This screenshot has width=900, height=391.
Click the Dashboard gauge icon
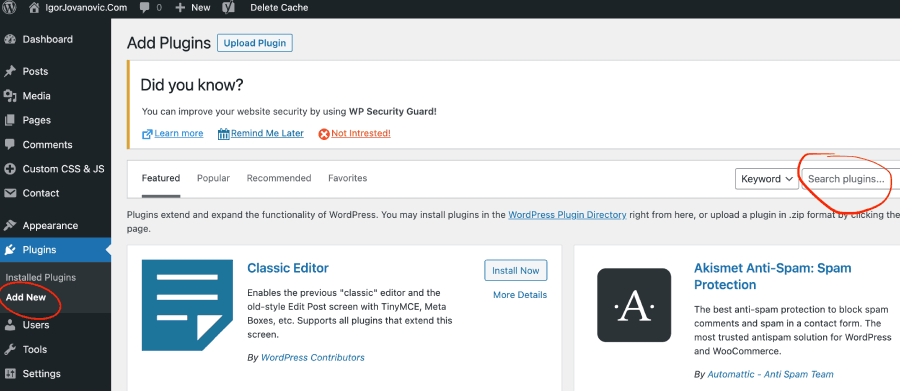tap(10, 40)
